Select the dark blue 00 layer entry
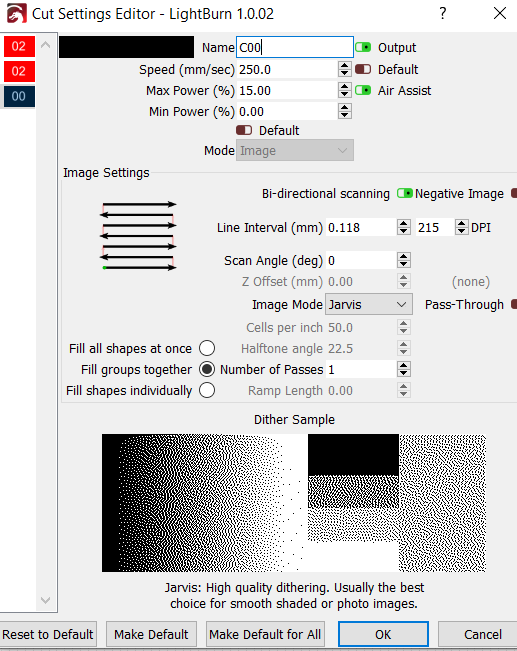Image resolution: width=517 pixels, height=651 pixels. pos(19,96)
